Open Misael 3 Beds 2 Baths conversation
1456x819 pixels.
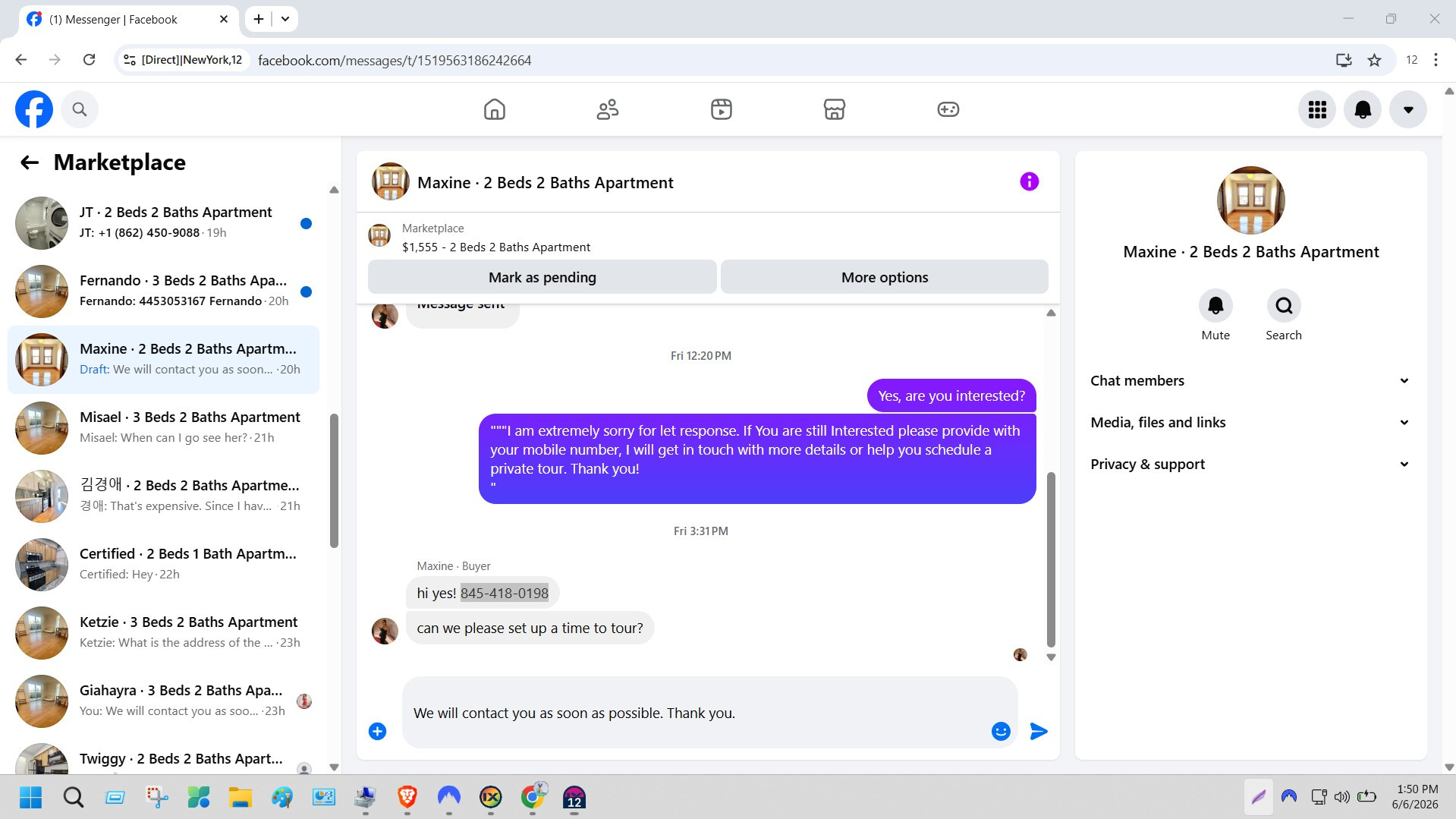coord(163,427)
